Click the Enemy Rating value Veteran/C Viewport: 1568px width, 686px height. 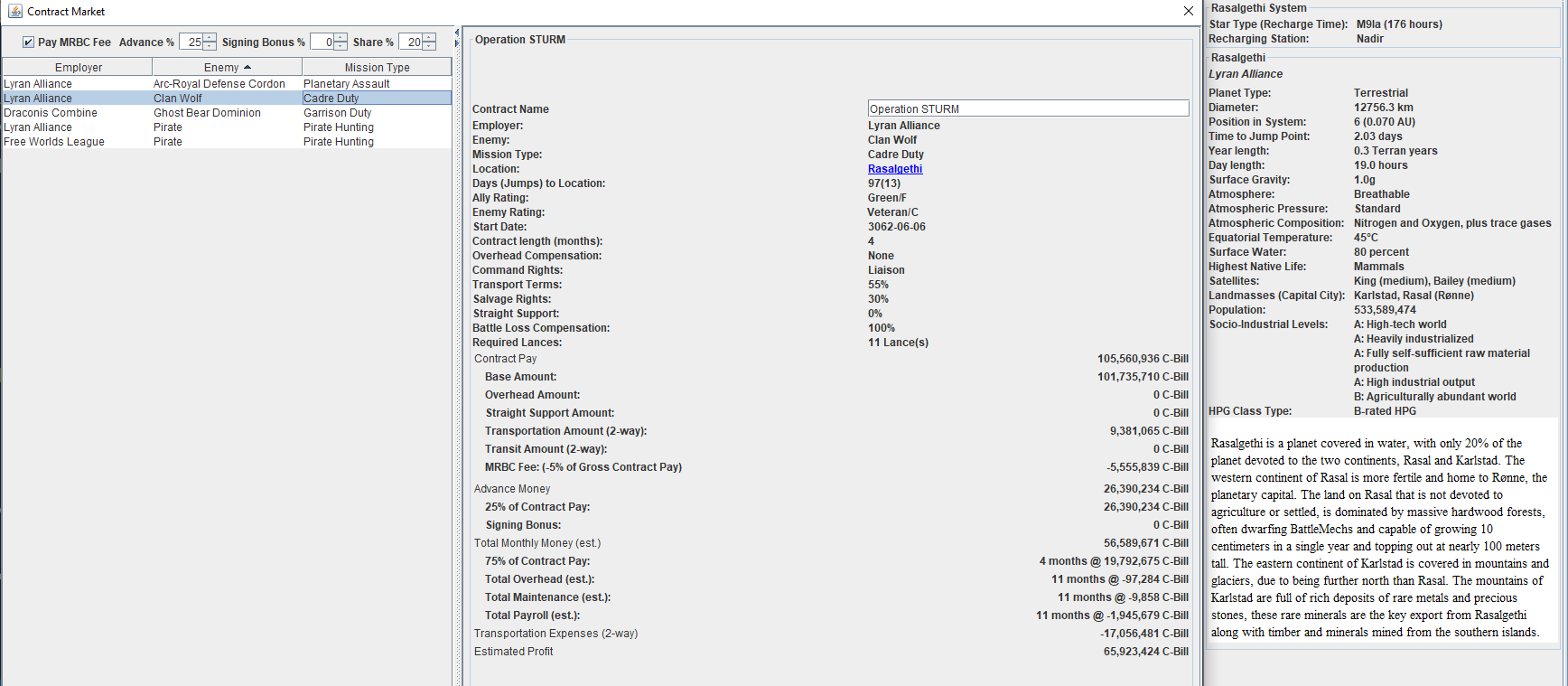[892, 212]
